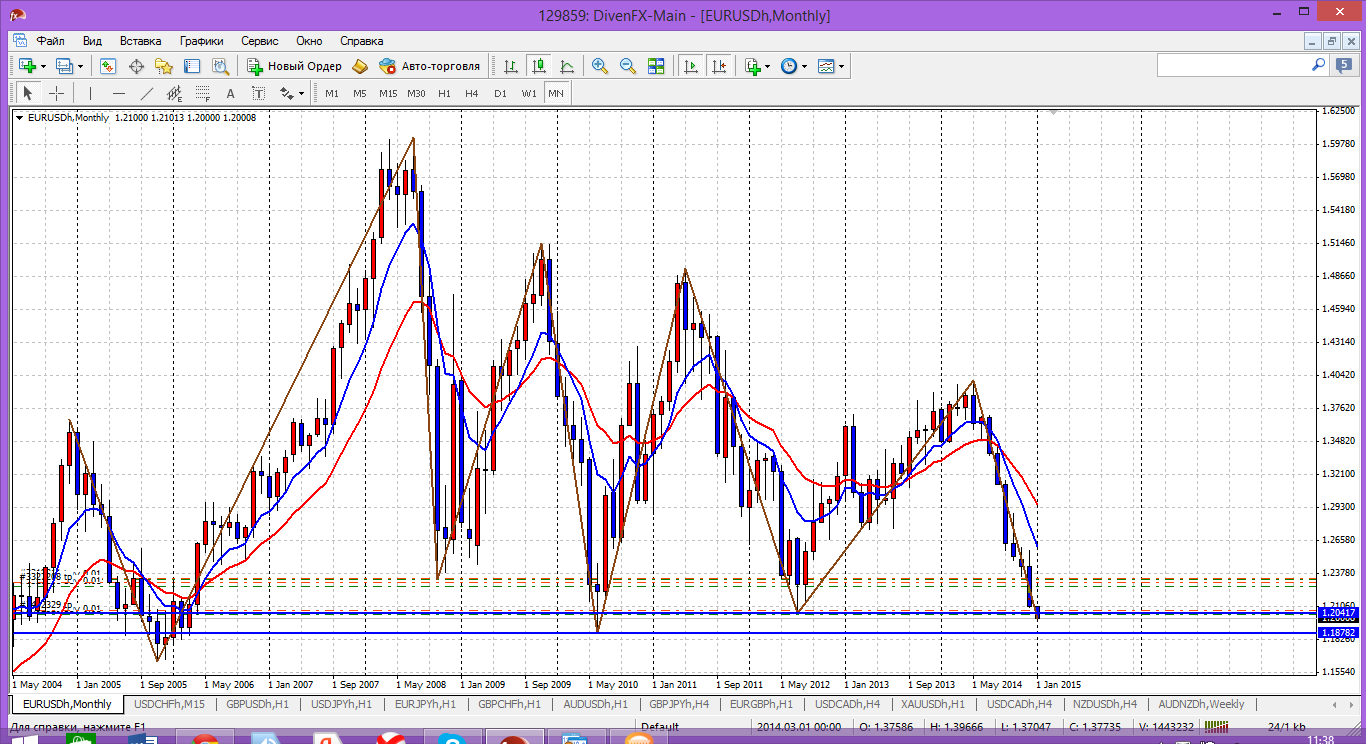Open the Market Watch panel
The width and height of the screenshot is (1369, 744).
pyautogui.click(x=108, y=66)
